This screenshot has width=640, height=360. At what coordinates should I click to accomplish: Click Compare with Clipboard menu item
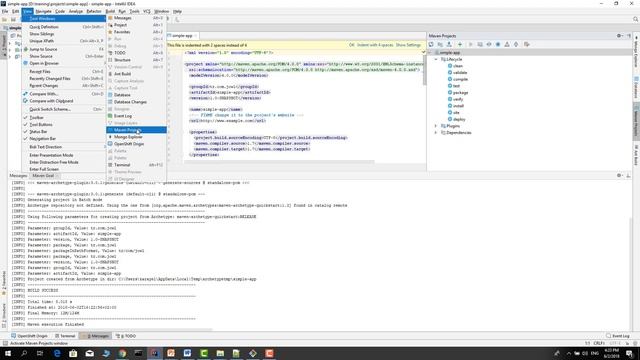click(64, 101)
